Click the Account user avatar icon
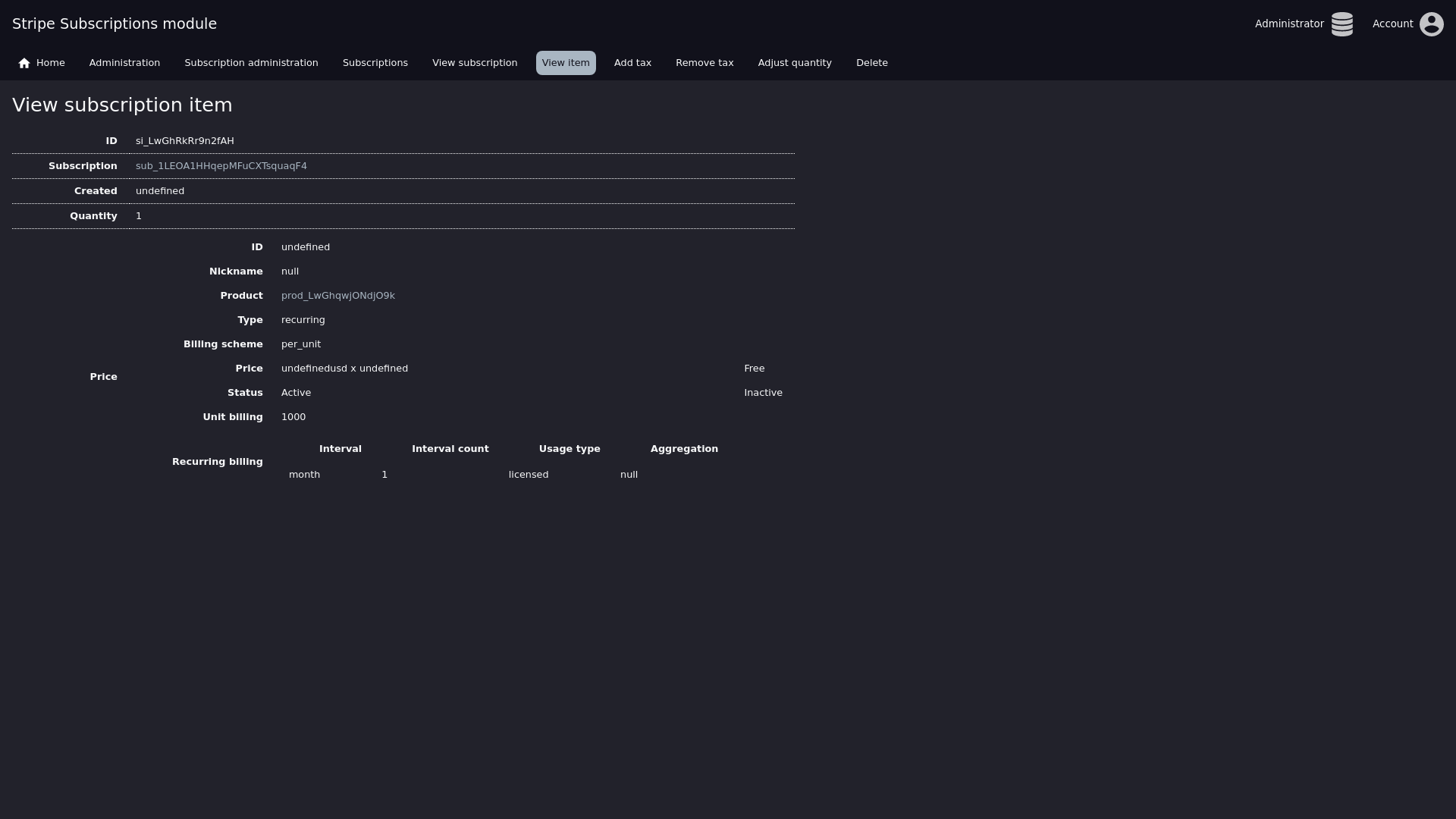This screenshot has width=1456, height=819. pos(1431,24)
